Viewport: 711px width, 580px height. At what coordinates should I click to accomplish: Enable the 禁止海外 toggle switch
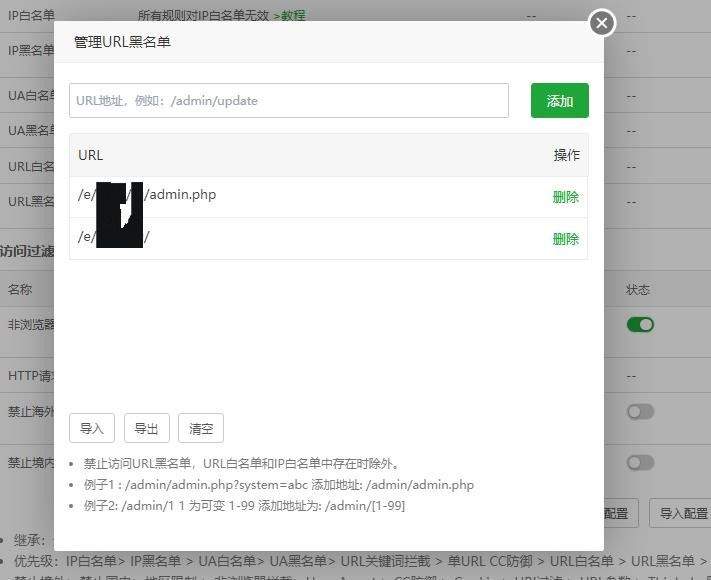(640, 412)
